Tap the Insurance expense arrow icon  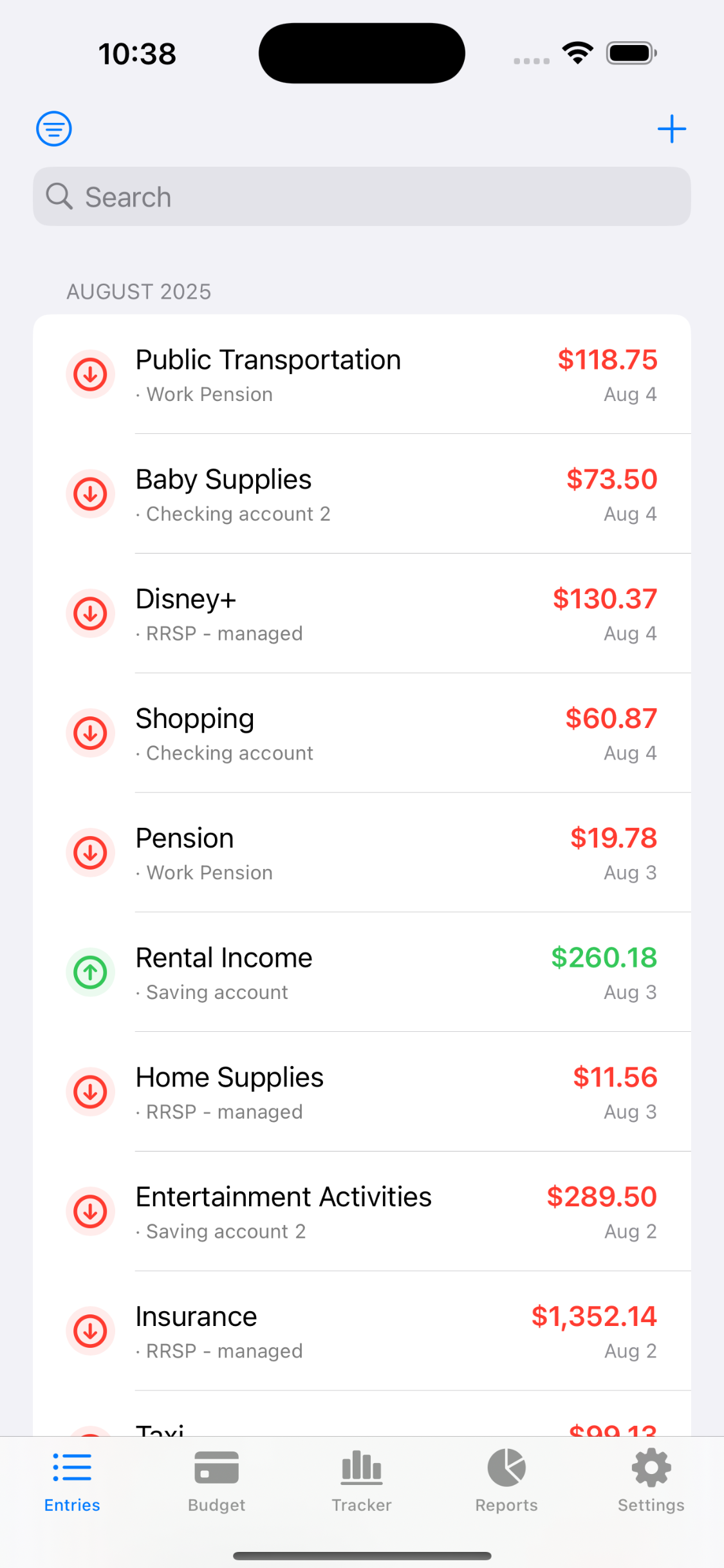[x=91, y=1330]
